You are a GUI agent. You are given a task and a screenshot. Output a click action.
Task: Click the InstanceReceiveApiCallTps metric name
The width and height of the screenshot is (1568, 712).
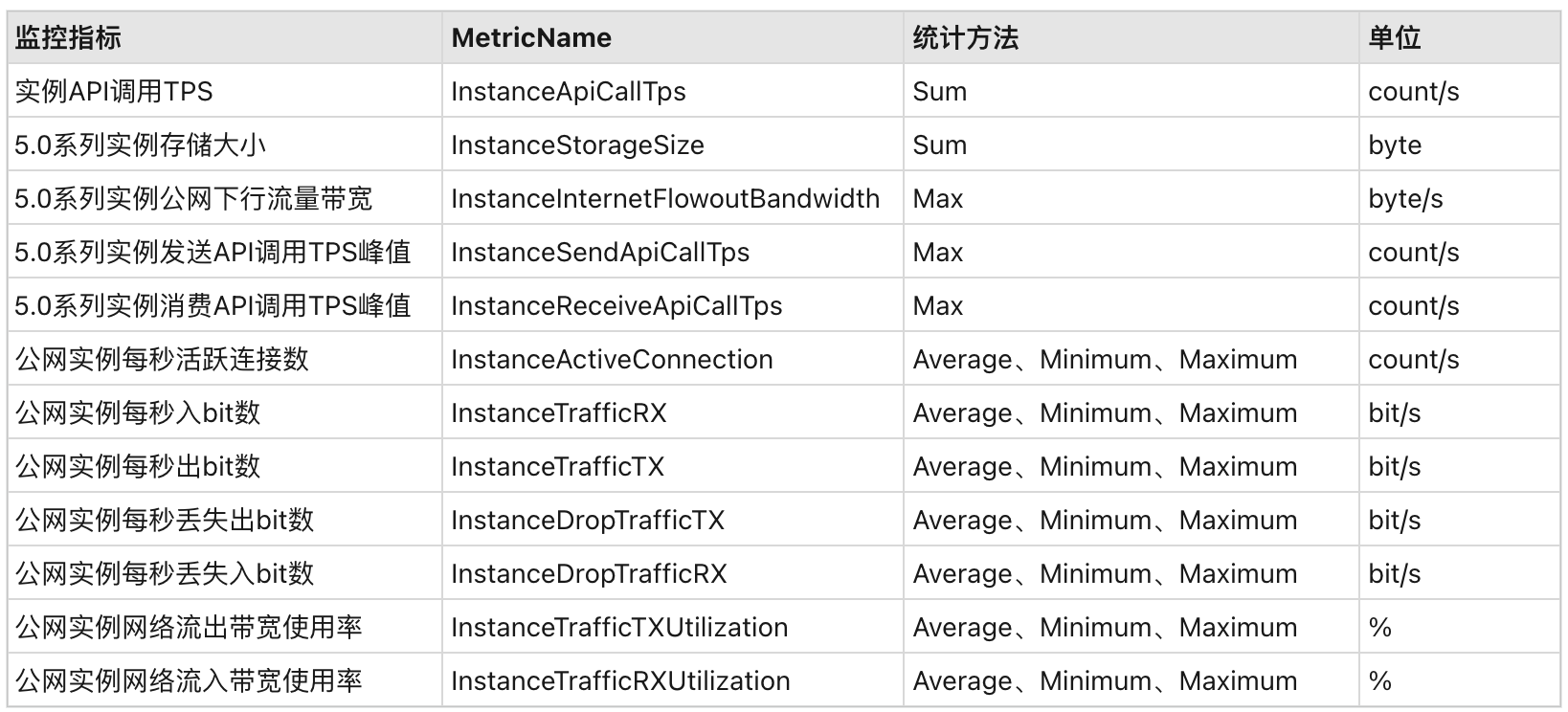pyautogui.click(x=616, y=306)
